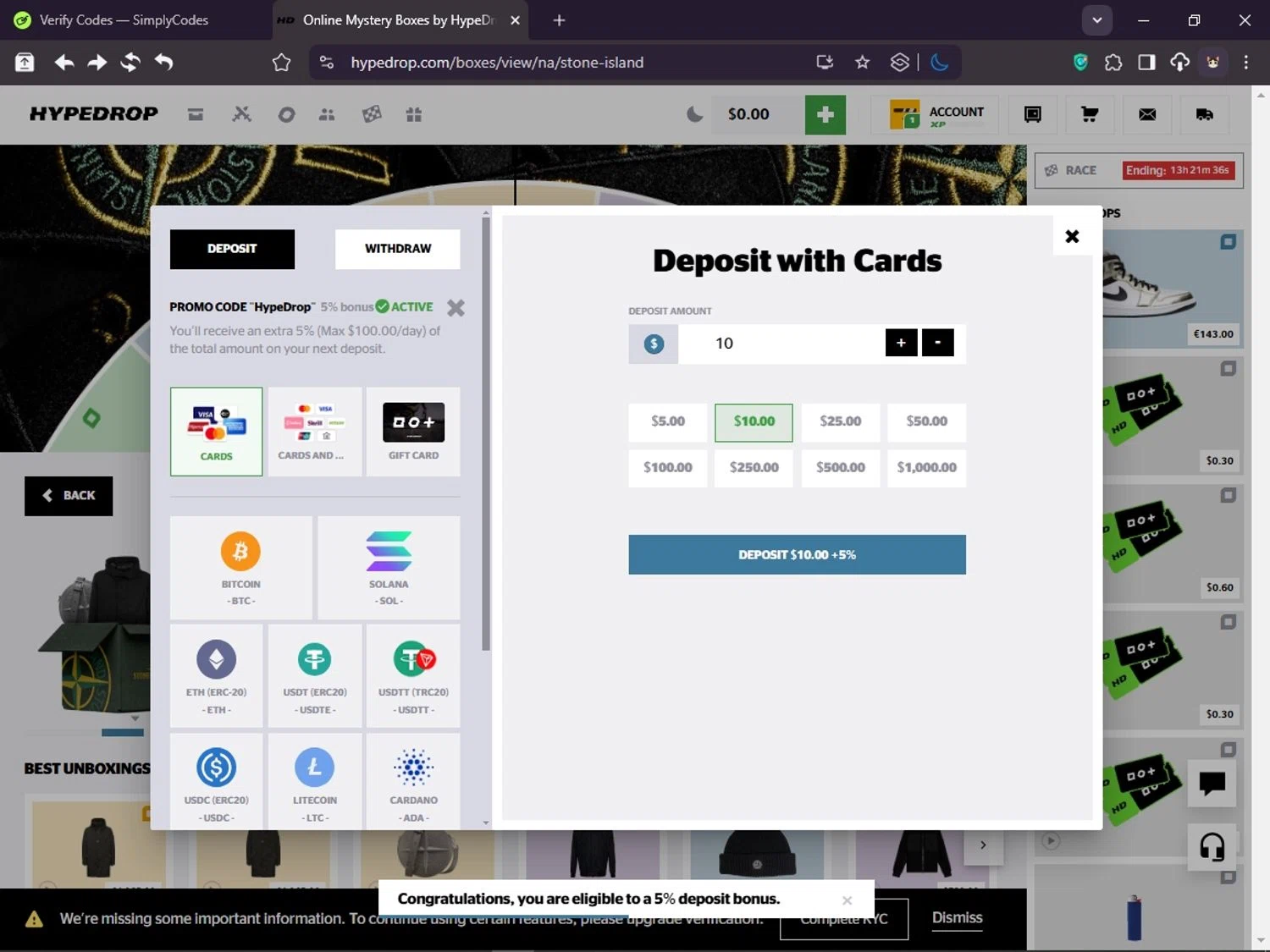Image resolution: width=1270 pixels, height=952 pixels.
Task: Select the $25.00 preset amount
Action: 841,421
